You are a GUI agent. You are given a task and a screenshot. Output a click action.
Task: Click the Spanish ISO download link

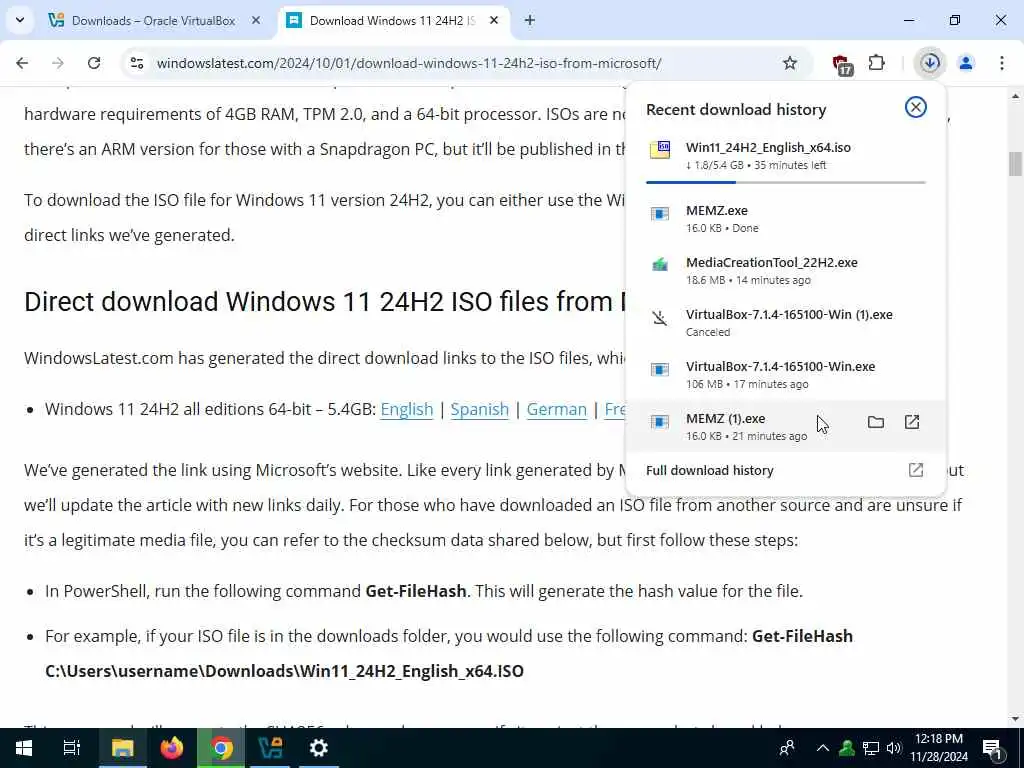coord(479,409)
